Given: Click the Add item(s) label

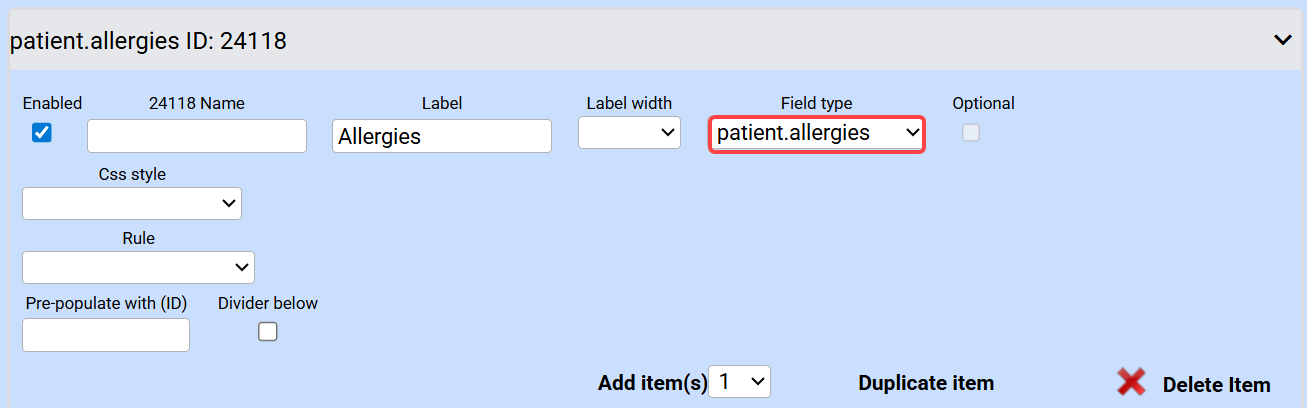Looking at the screenshot, I should [x=652, y=383].
